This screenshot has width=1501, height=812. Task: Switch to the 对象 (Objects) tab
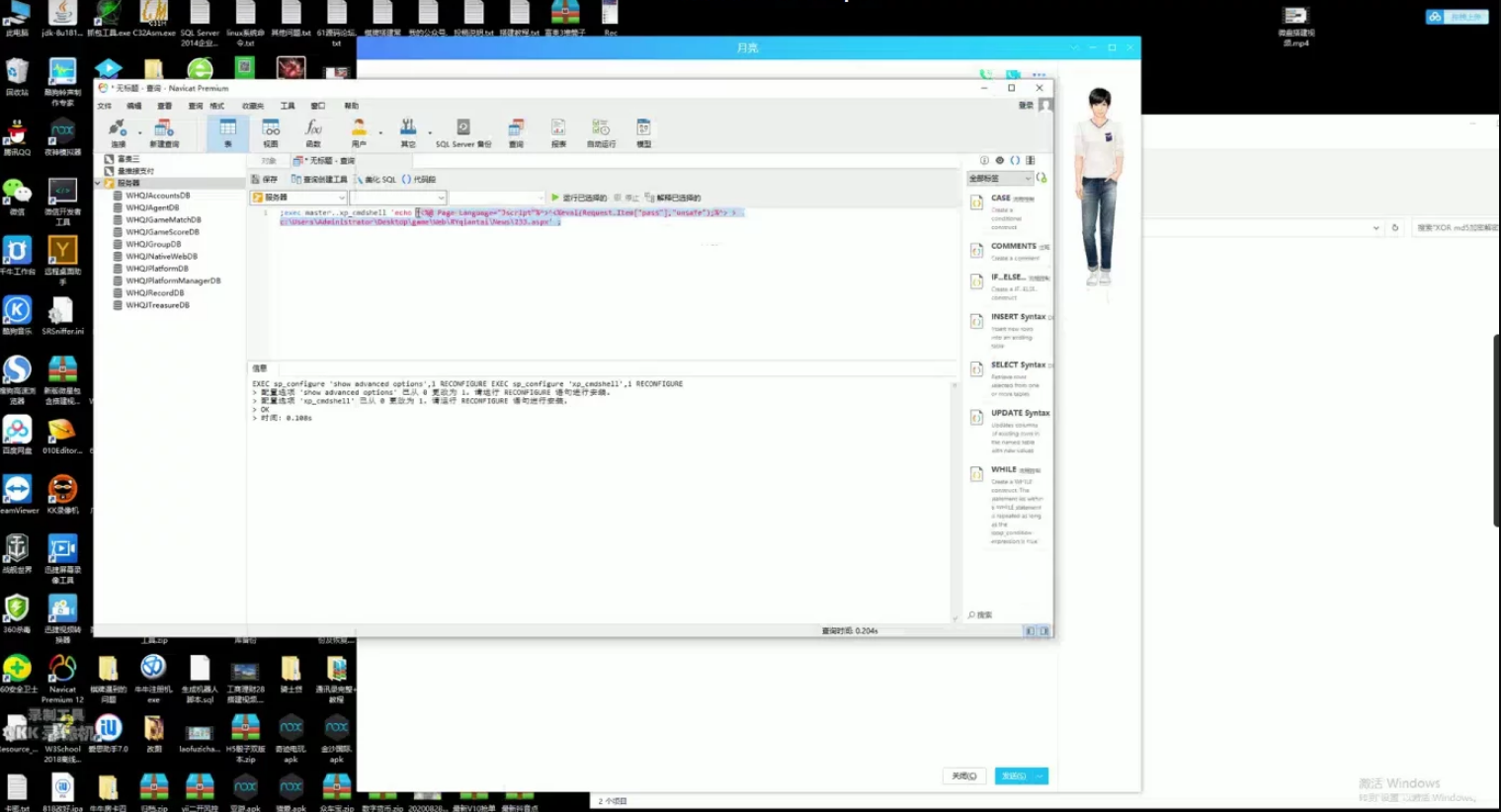tap(269, 160)
